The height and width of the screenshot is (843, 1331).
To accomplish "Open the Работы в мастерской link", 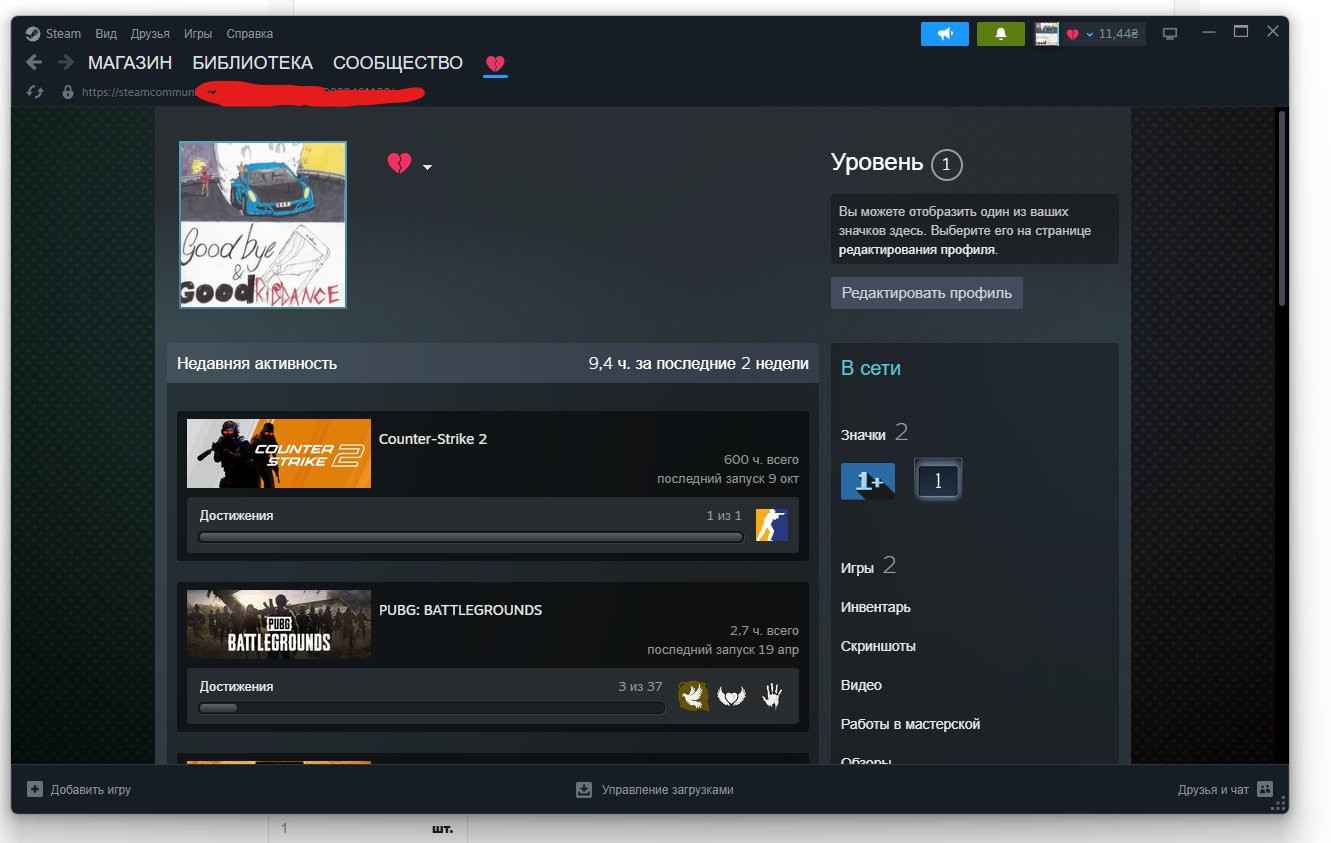I will (x=910, y=724).
